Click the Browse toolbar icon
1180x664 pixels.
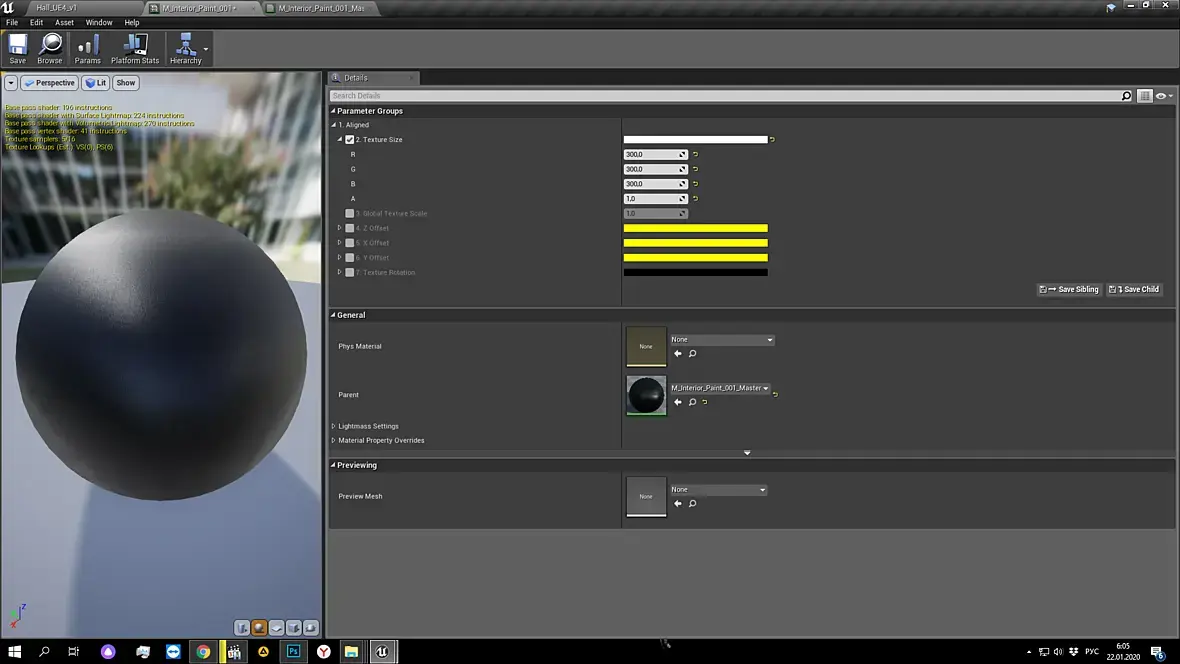pyautogui.click(x=50, y=49)
